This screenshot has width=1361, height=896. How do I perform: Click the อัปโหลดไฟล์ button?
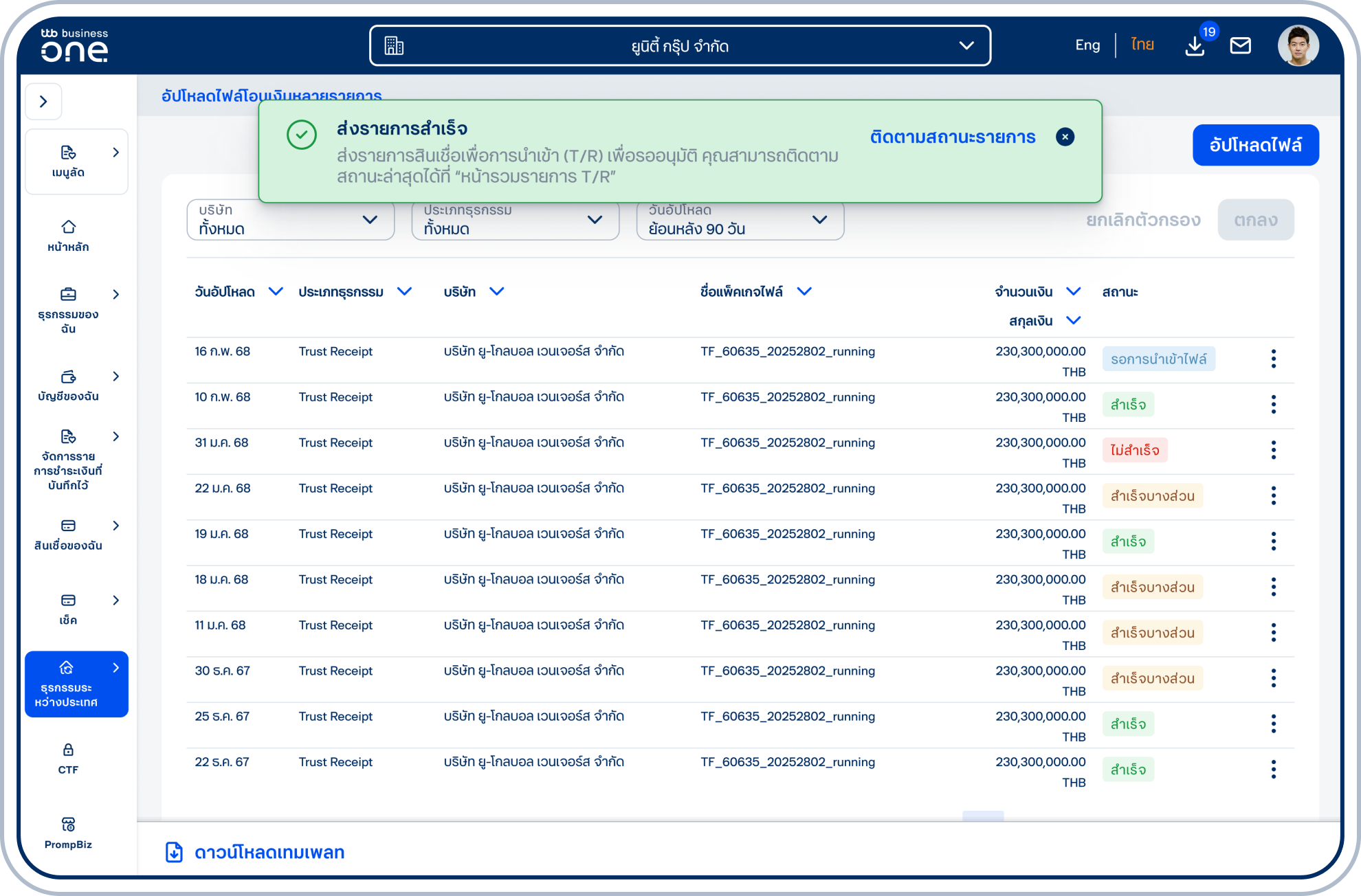click(1255, 145)
